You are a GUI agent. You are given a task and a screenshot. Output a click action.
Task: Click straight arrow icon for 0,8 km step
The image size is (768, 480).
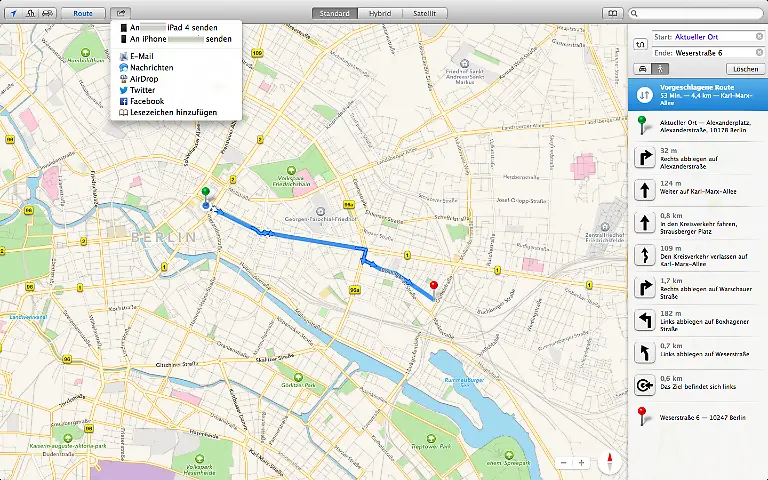coord(645,223)
